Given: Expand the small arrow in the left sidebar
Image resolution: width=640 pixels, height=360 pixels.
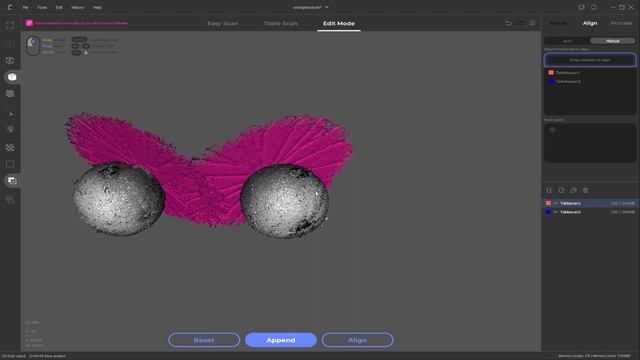Looking at the screenshot, I should point(11,114).
